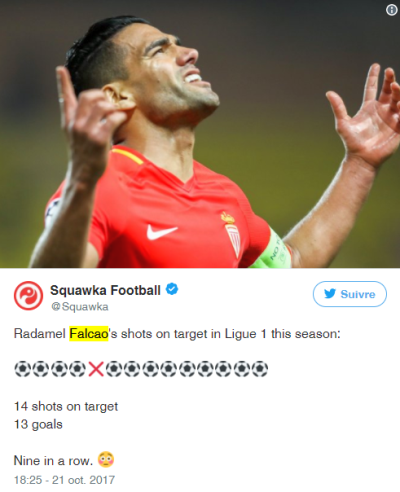This screenshot has height=492, width=400.
Task: Click the 'Nine in a row.' text
Action: [53, 461]
